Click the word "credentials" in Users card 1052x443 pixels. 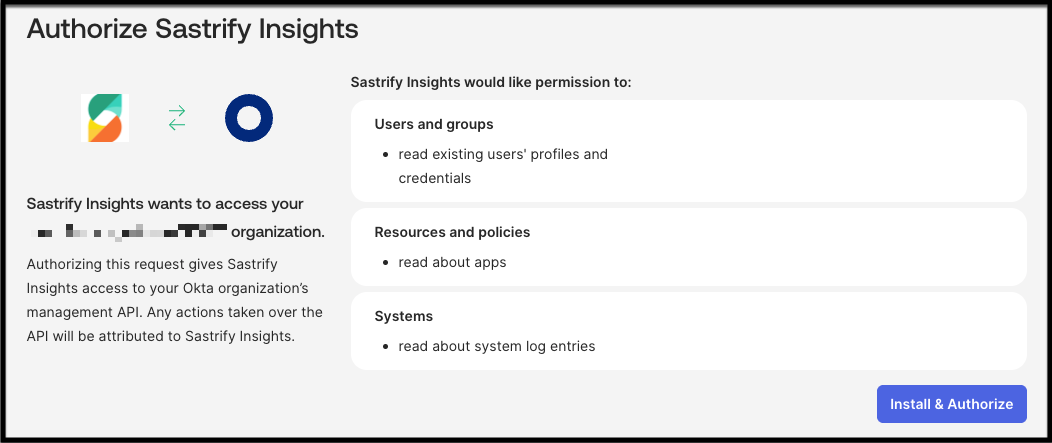(434, 178)
